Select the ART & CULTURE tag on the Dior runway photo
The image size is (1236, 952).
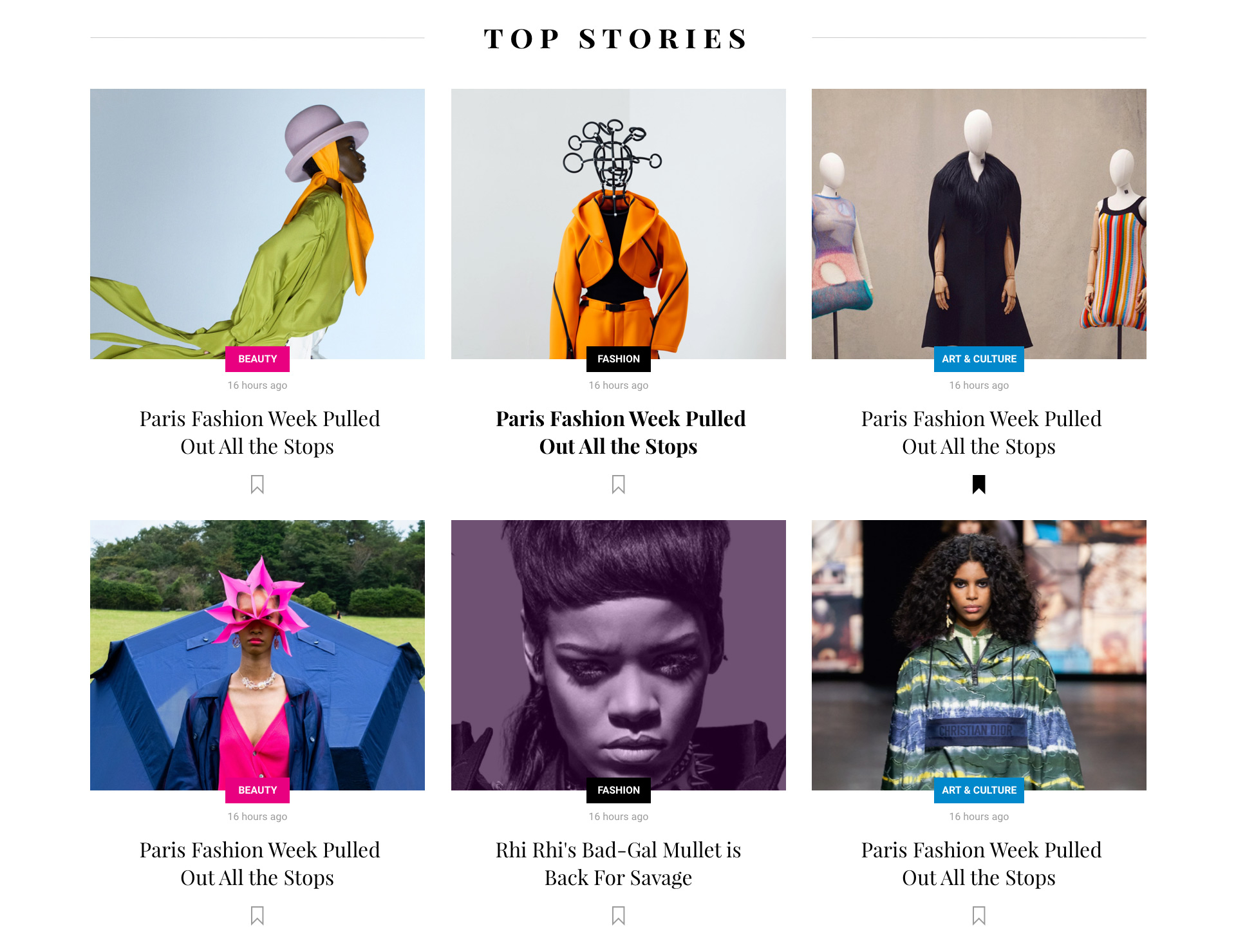979,790
